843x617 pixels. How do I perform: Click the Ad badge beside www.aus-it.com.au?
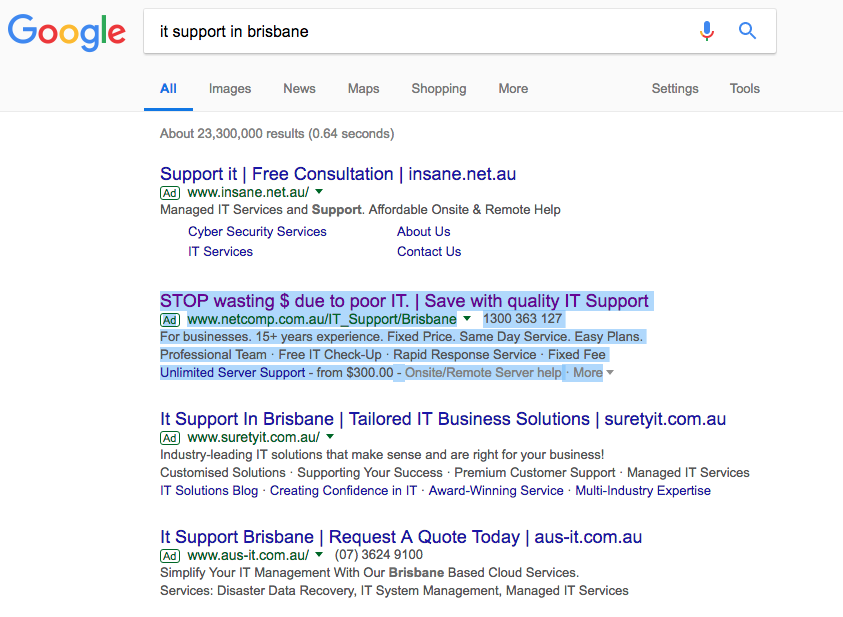170,556
